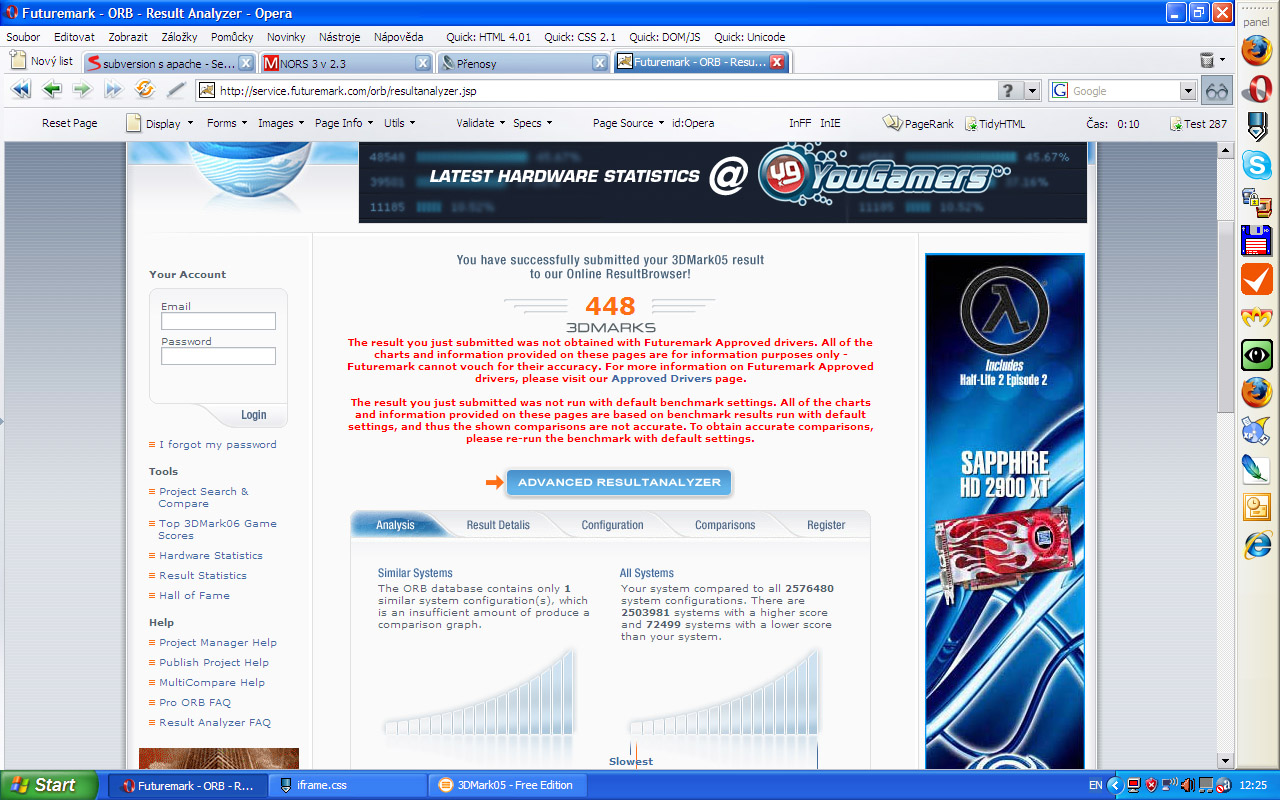Follow the Approved Drivers link

(x=661, y=379)
